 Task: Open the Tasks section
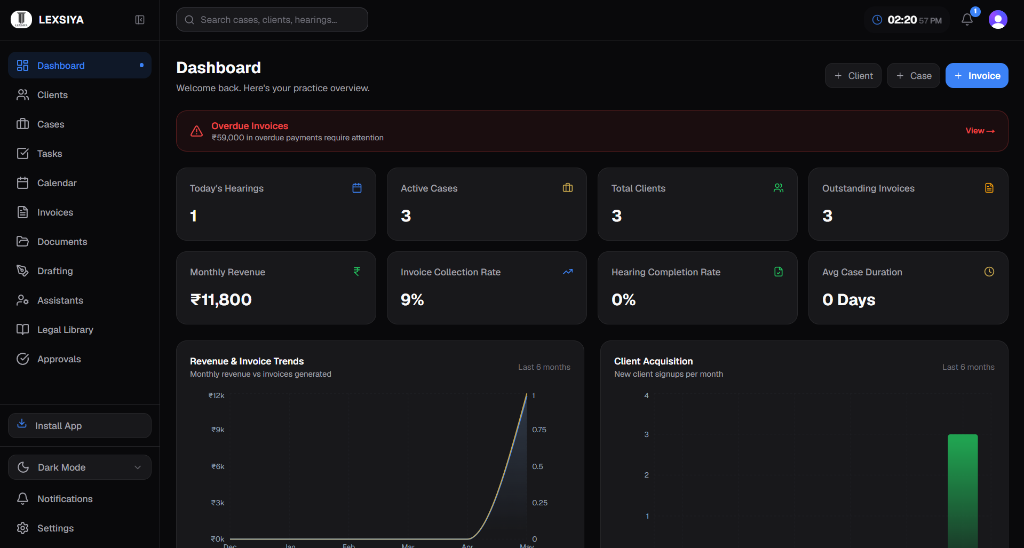pyautogui.click(x=80, y=153)
